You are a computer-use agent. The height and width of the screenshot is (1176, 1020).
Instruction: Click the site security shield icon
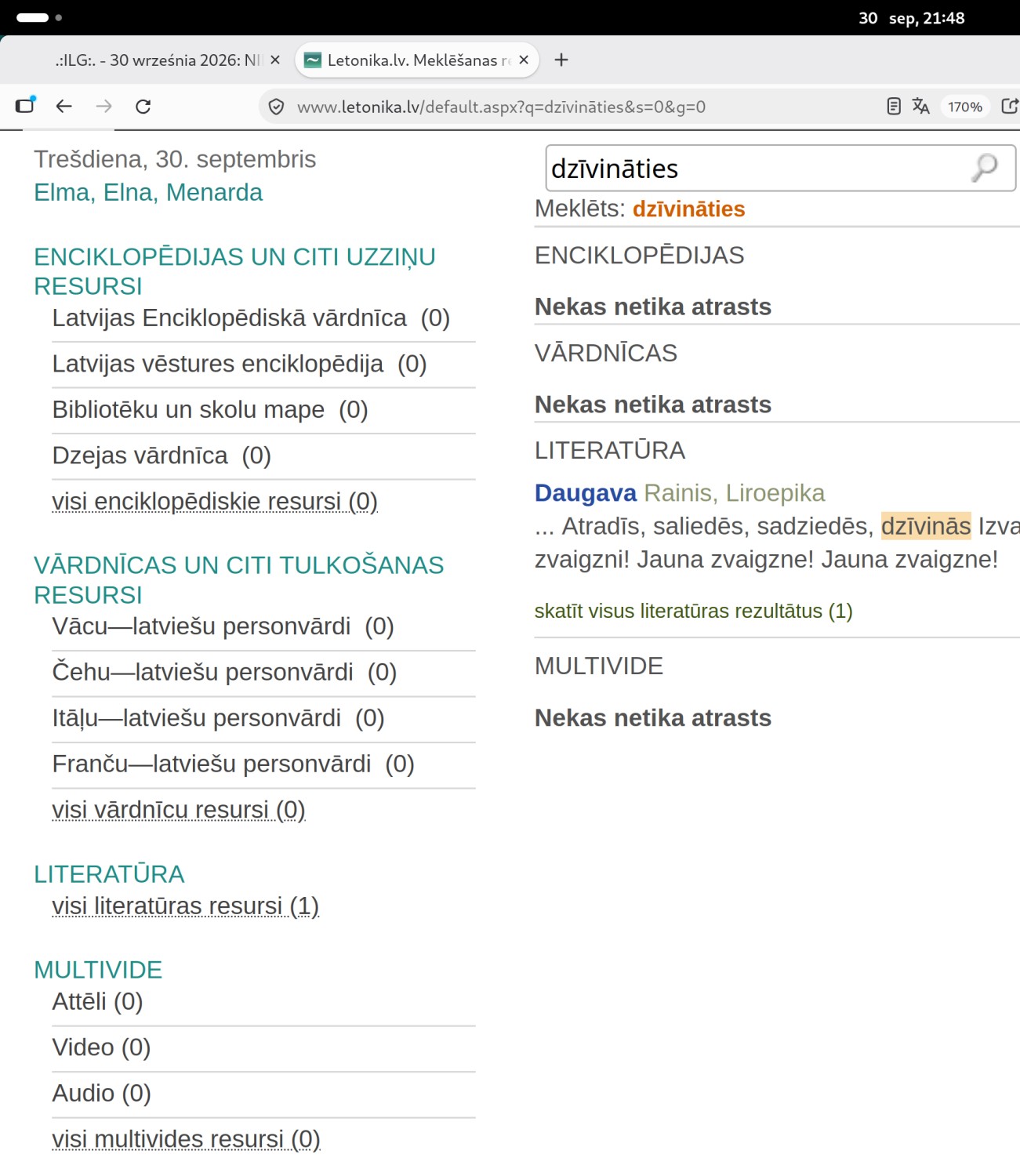(x=276, y=107)
